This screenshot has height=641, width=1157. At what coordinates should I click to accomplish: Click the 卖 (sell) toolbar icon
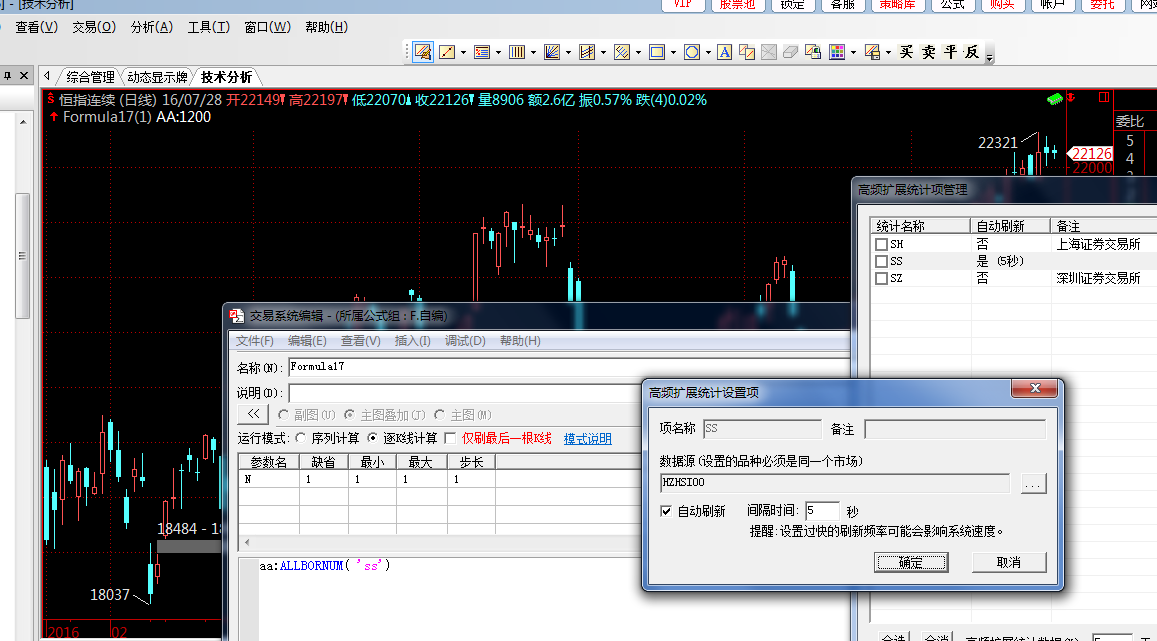tap(928, 52)
